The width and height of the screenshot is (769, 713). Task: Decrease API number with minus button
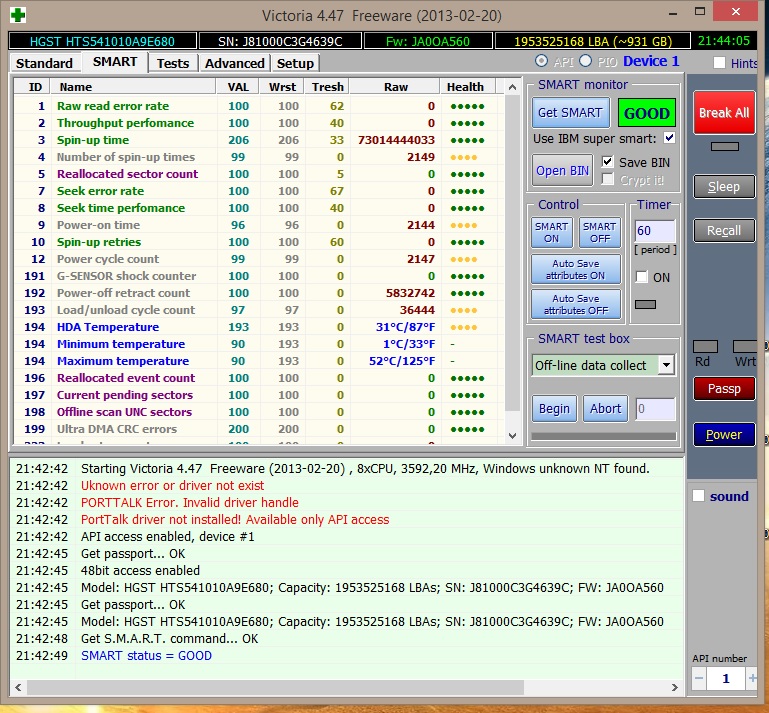(x=699, y=679)
